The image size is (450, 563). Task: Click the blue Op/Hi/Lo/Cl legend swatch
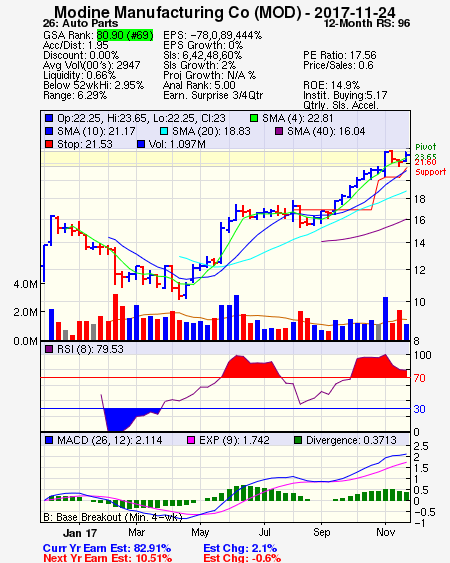point(49,118)
